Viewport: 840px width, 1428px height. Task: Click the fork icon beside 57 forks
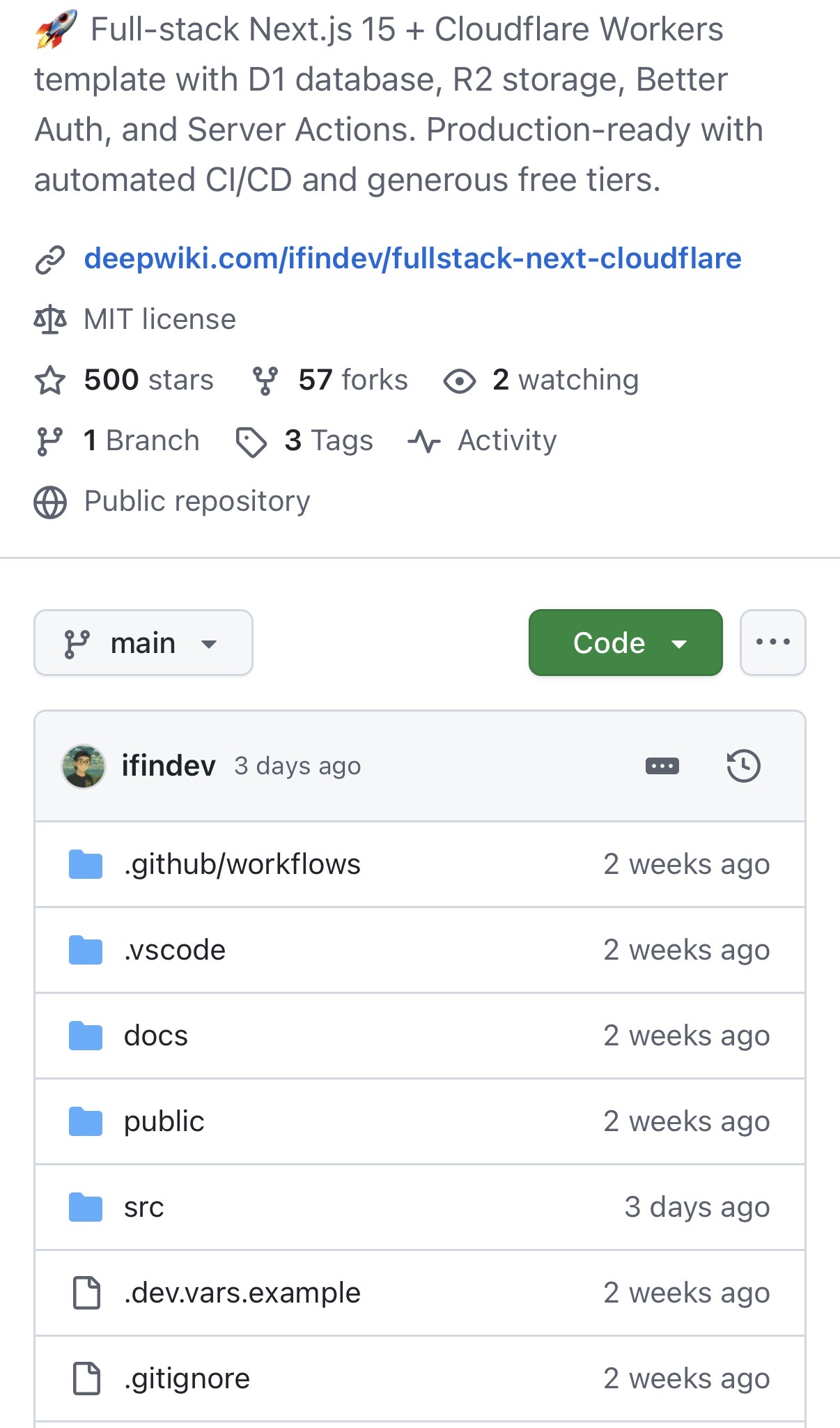265,381
